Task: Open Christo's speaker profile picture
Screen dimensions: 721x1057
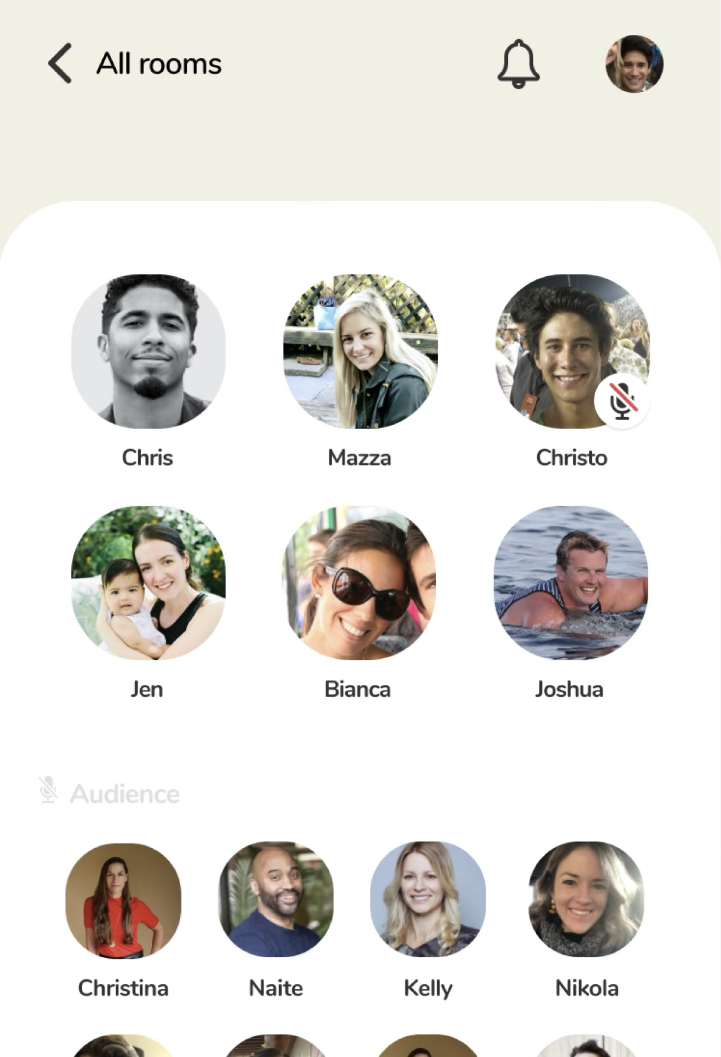Action: click(572, 351)
